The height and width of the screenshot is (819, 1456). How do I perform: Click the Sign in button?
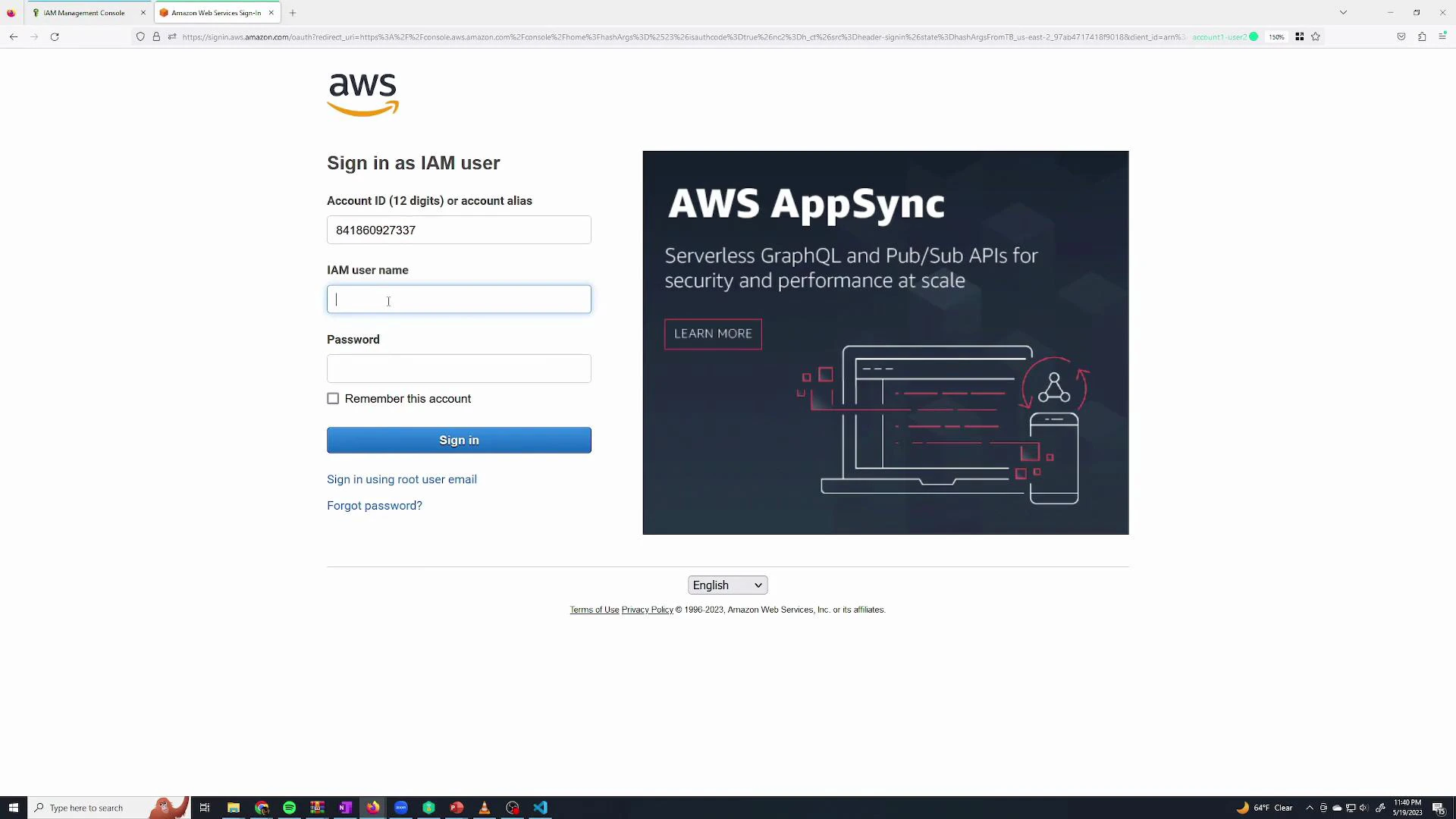coord(458,440)
